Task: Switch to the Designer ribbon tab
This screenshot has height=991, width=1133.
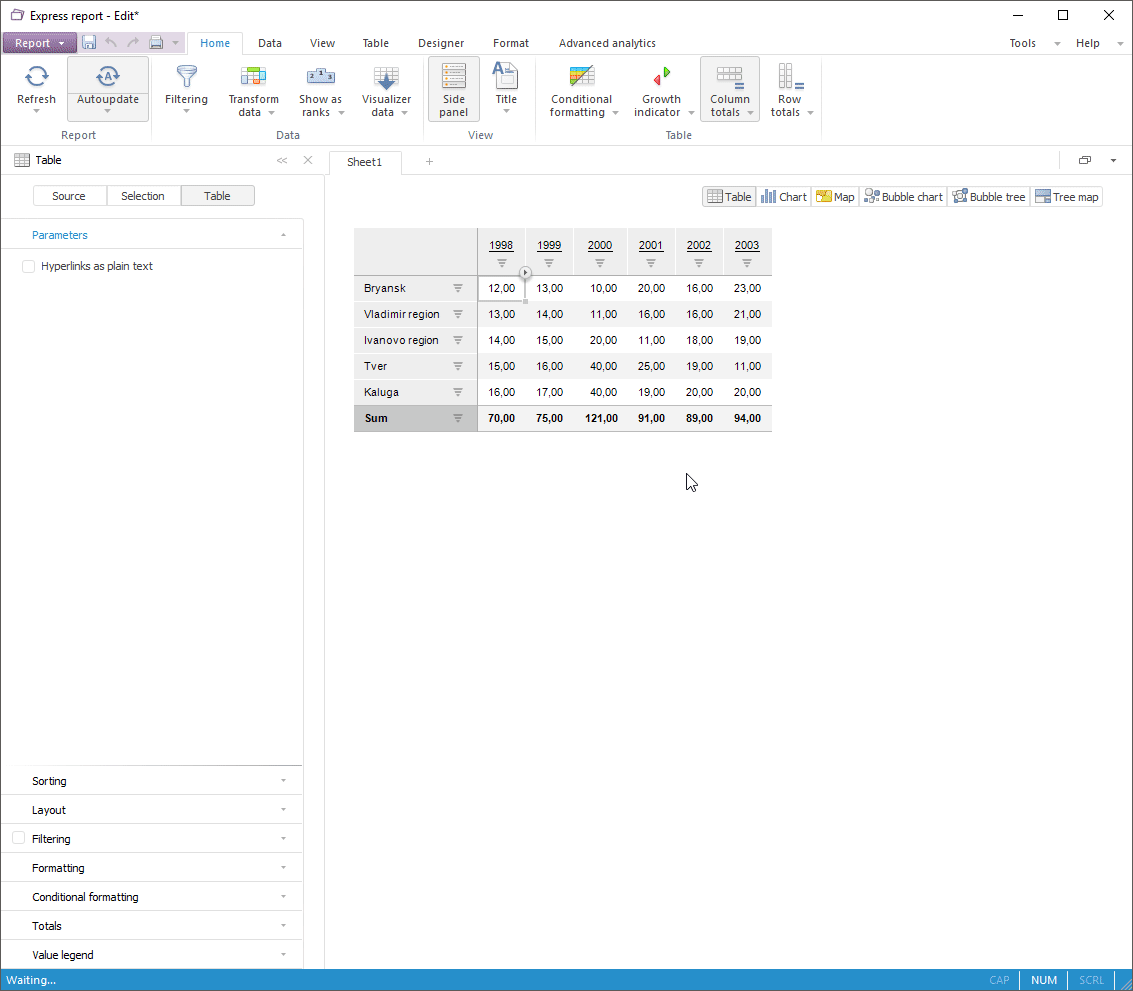Action: pos(441,43)
